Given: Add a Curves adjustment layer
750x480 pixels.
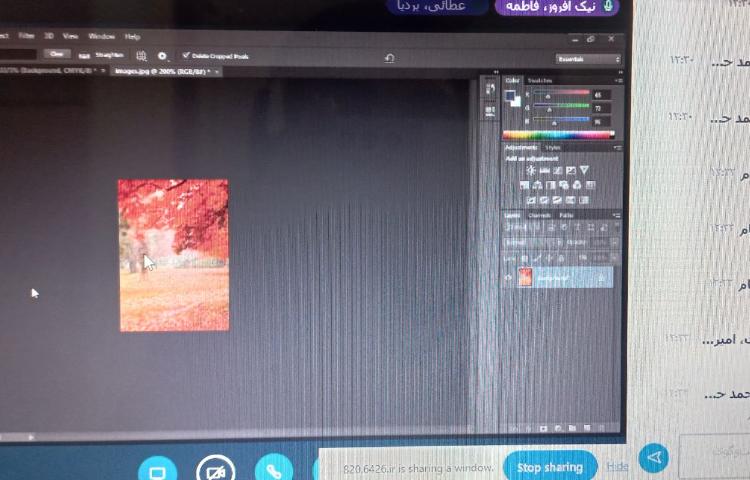Looking at the screenshot, I should (x=558, y=170).
